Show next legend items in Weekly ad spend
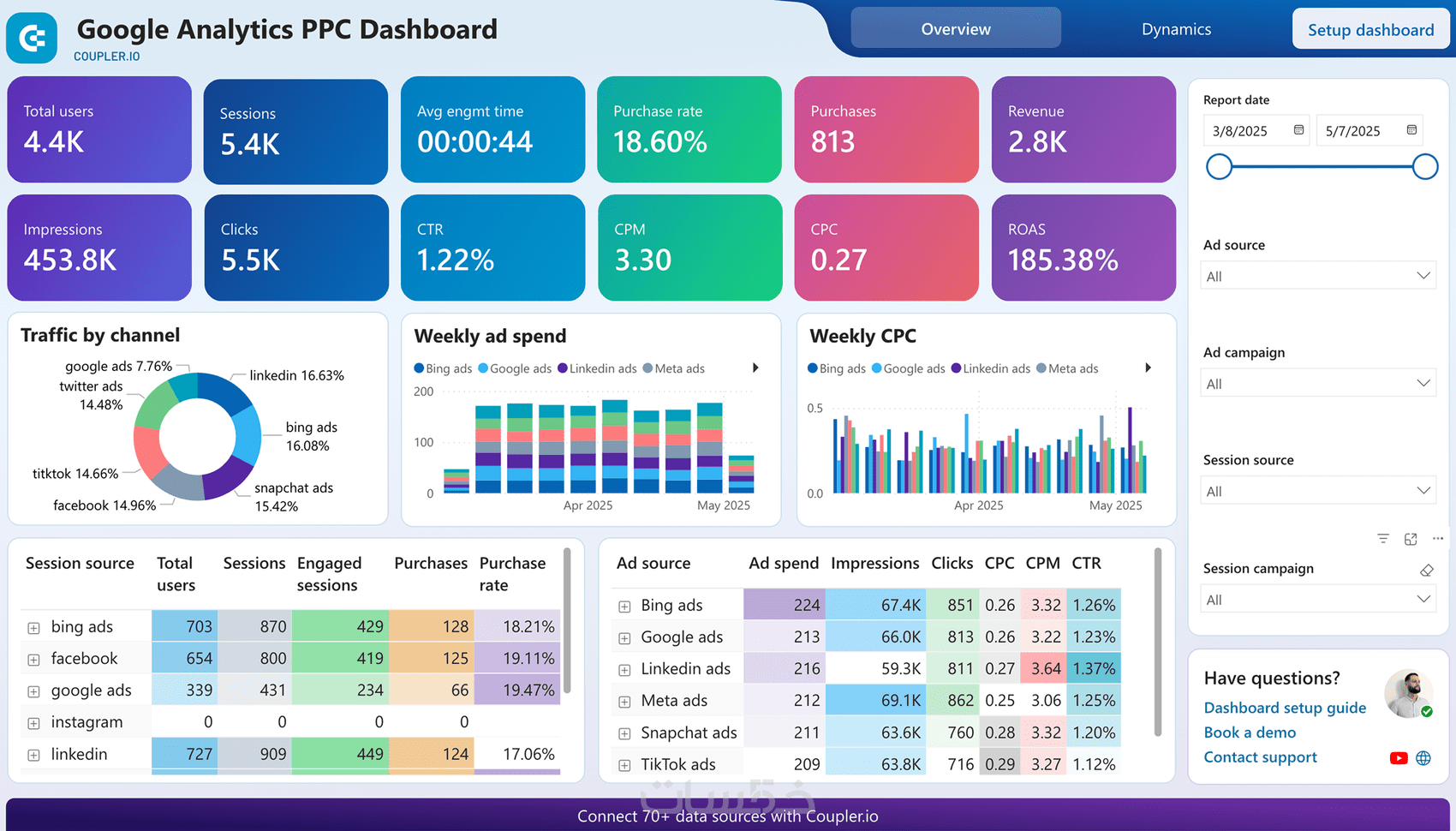Image resolution: width=1456 pixels, height=831 pixels. pyautogui.click(x=755, y=368)
